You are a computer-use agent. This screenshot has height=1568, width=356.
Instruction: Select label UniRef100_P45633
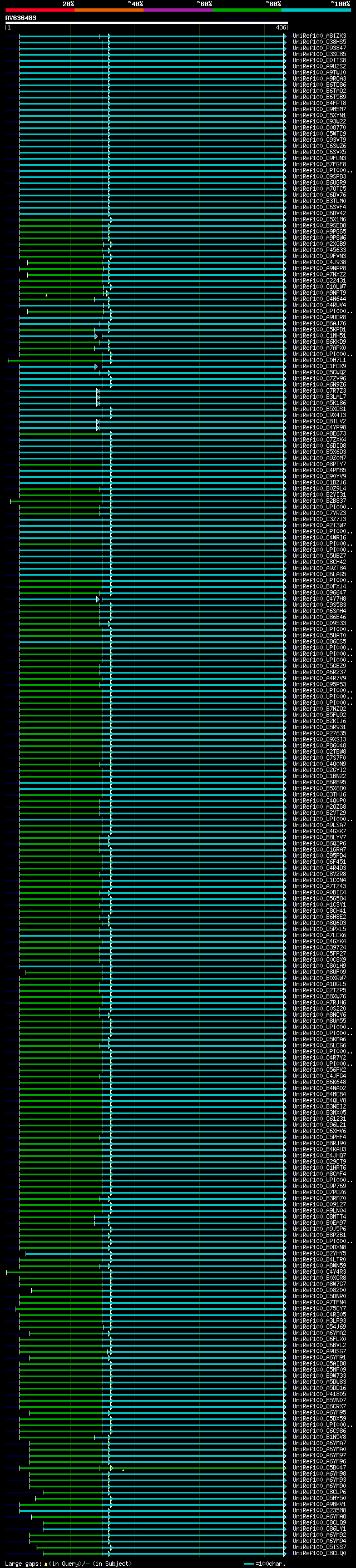tap(319, 250)
